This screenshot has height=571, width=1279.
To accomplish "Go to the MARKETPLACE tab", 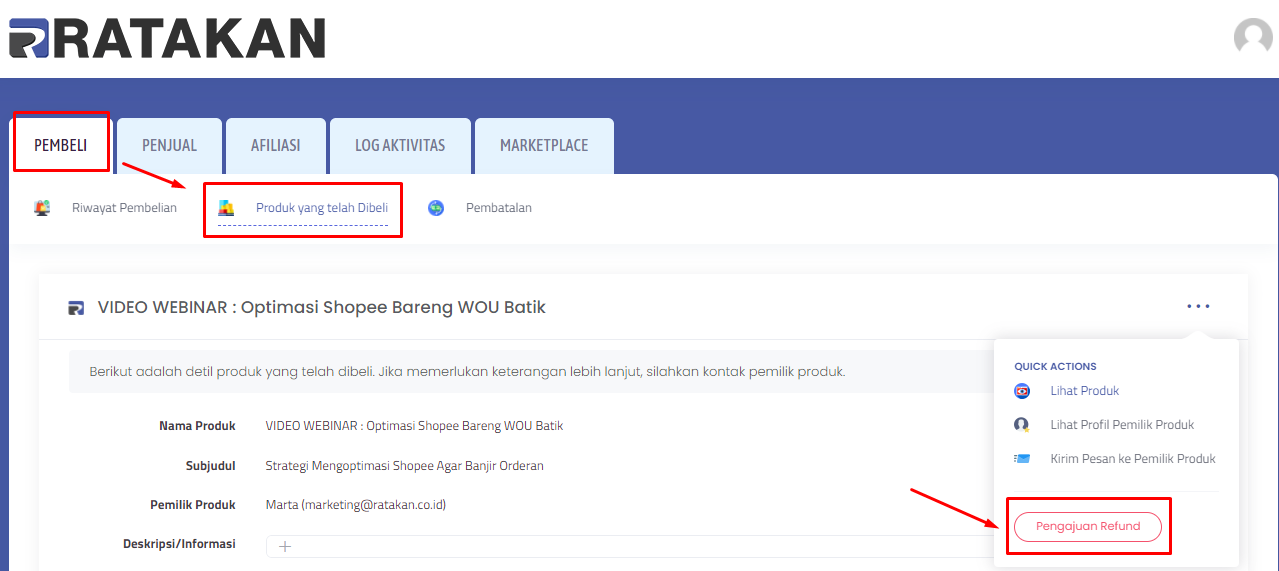I will pos(544,145).
